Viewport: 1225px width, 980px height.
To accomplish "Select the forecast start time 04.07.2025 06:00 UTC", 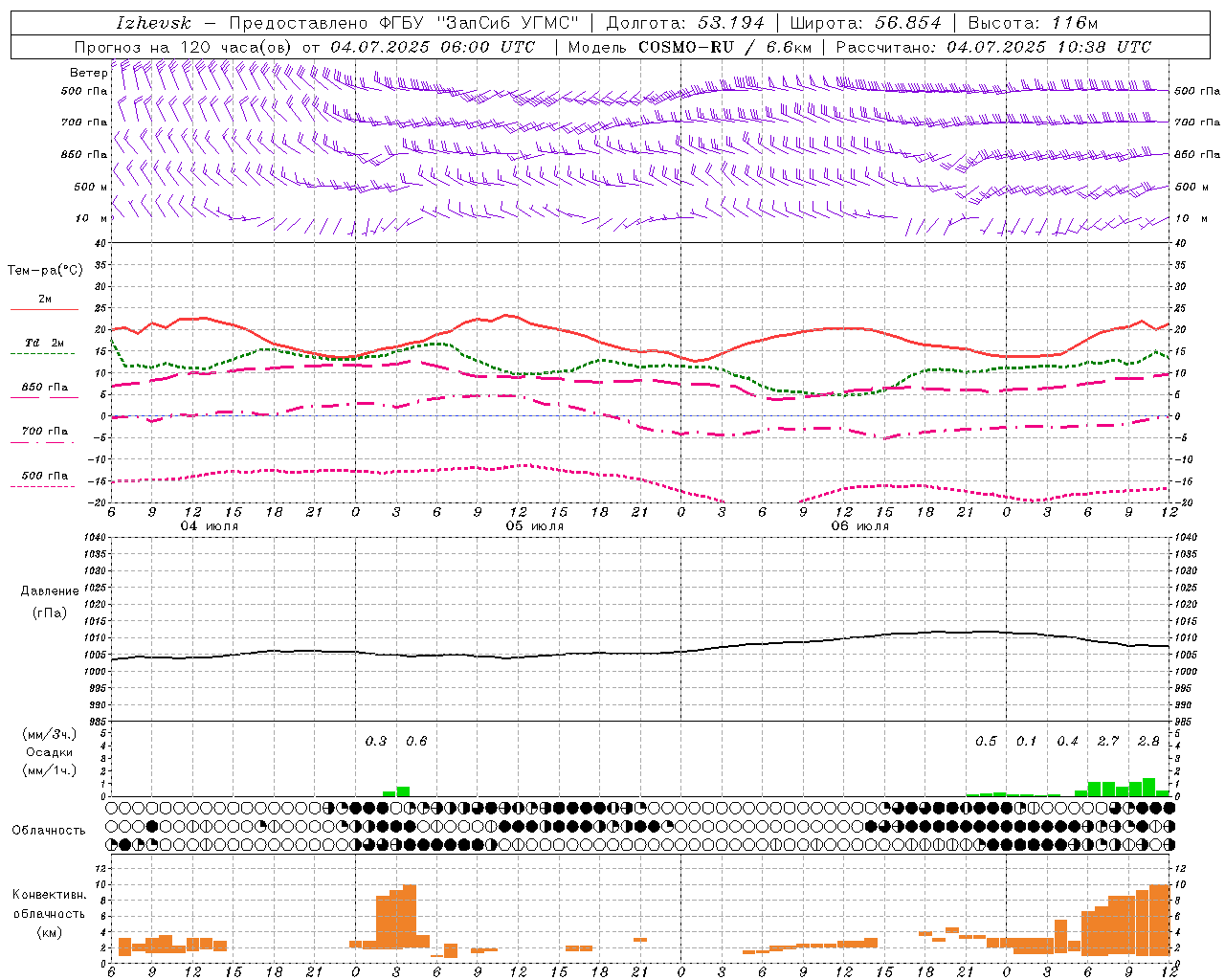I will [433, 47].
